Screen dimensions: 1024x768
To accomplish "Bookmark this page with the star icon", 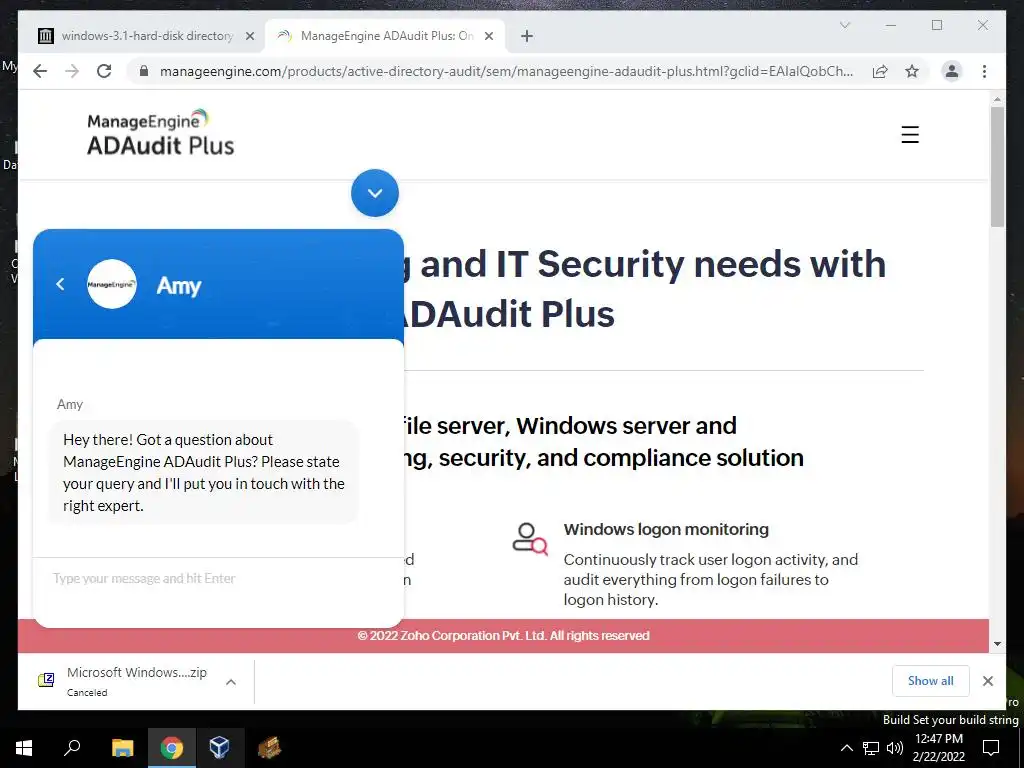I will (x=912, y=71).
